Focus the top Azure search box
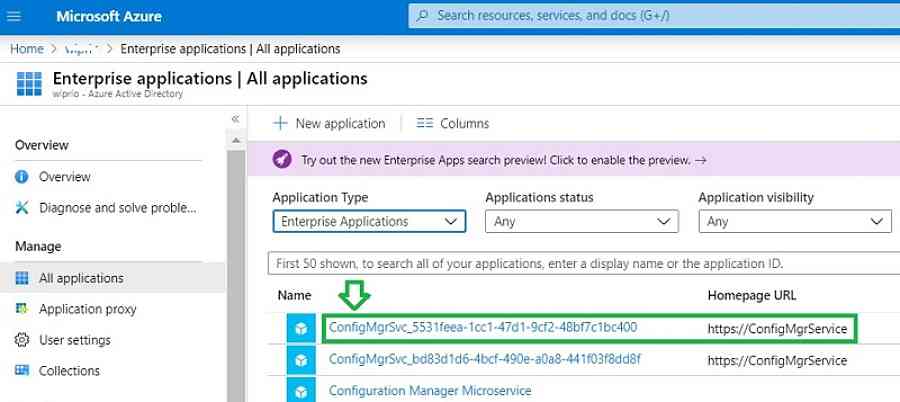 [x=654, y=16]
